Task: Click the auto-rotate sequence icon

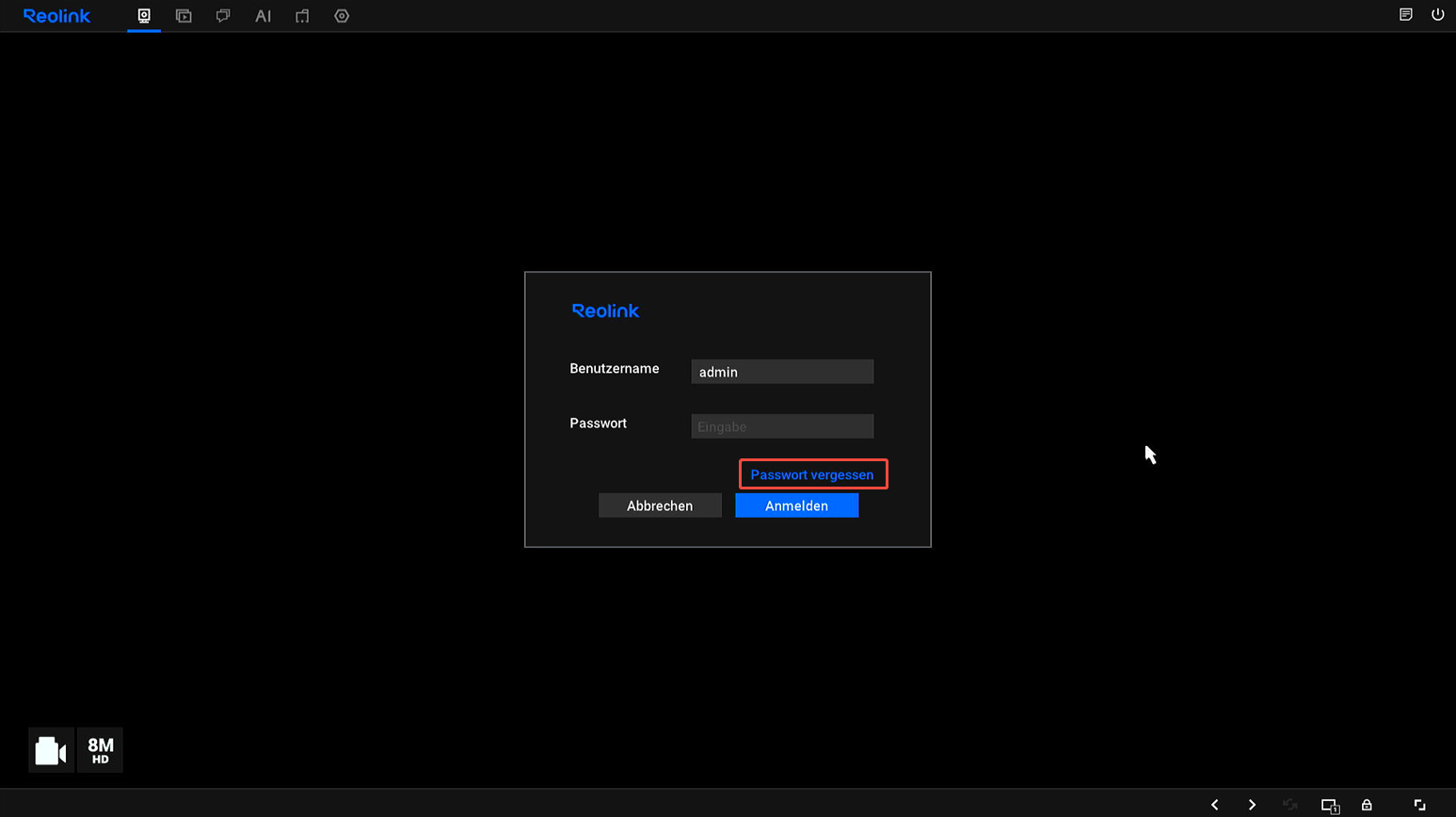Action: pyautogui.click(x=1290, y=805)
